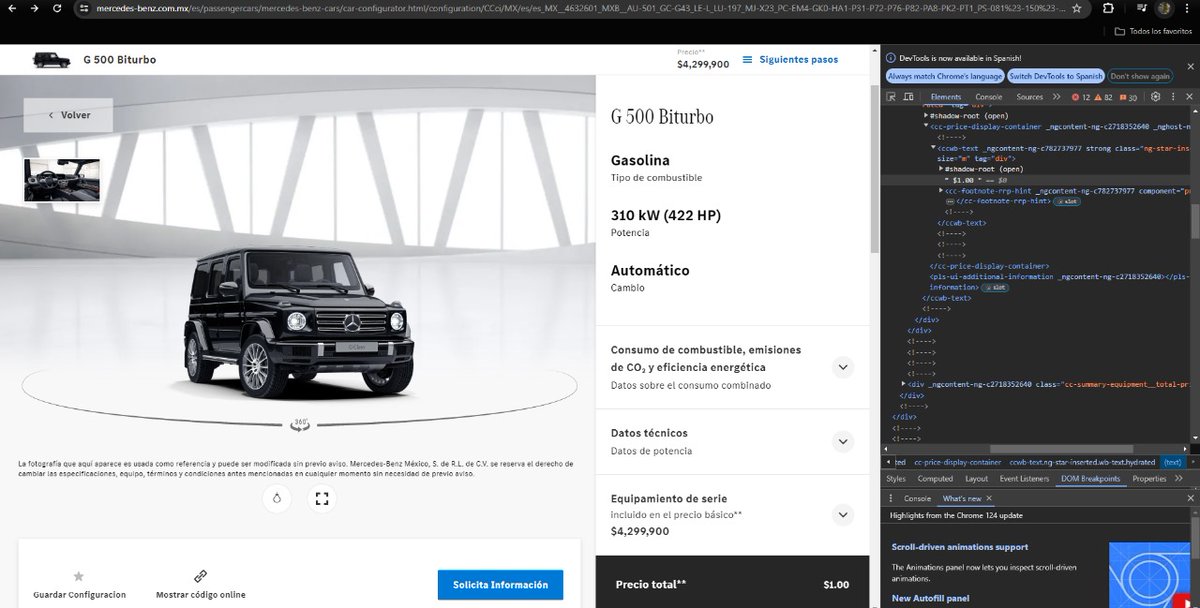Screen dimensions: 1200x608
Task: Click Switch DevTools to Spanish button
Action: click(x=1055, y=76)
